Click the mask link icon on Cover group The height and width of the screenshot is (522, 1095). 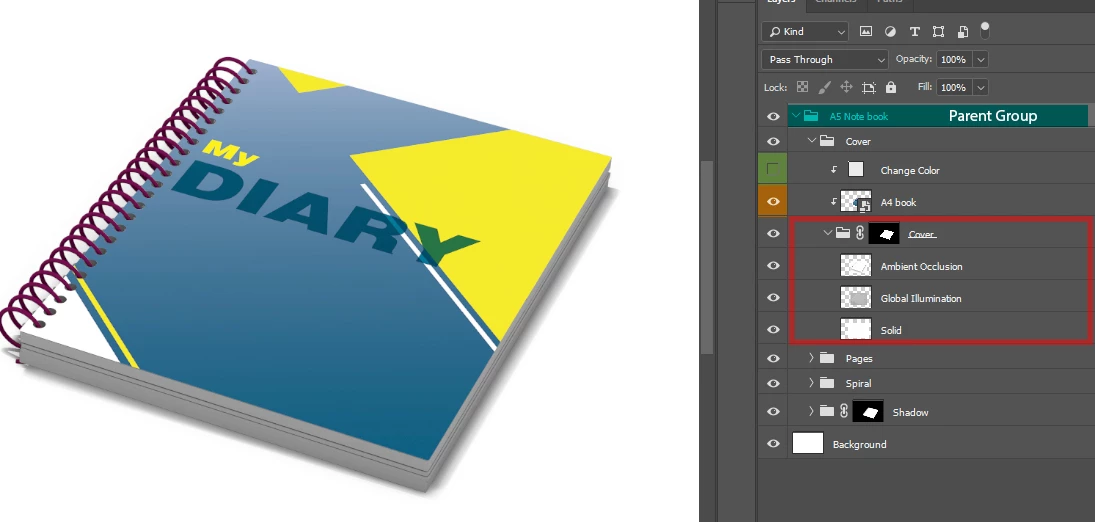(860, 233)
